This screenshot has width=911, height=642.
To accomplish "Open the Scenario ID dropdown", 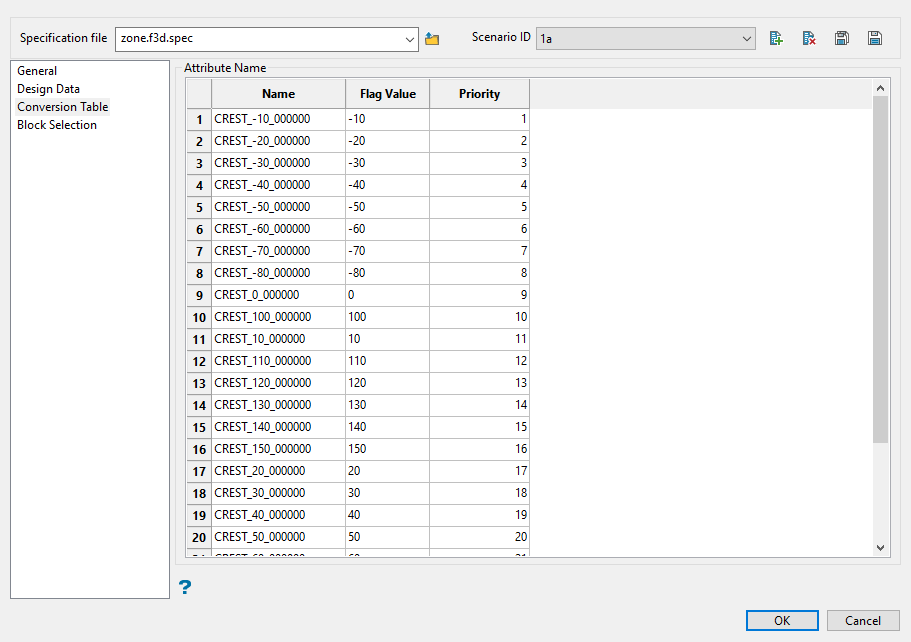I will (747, 39).
